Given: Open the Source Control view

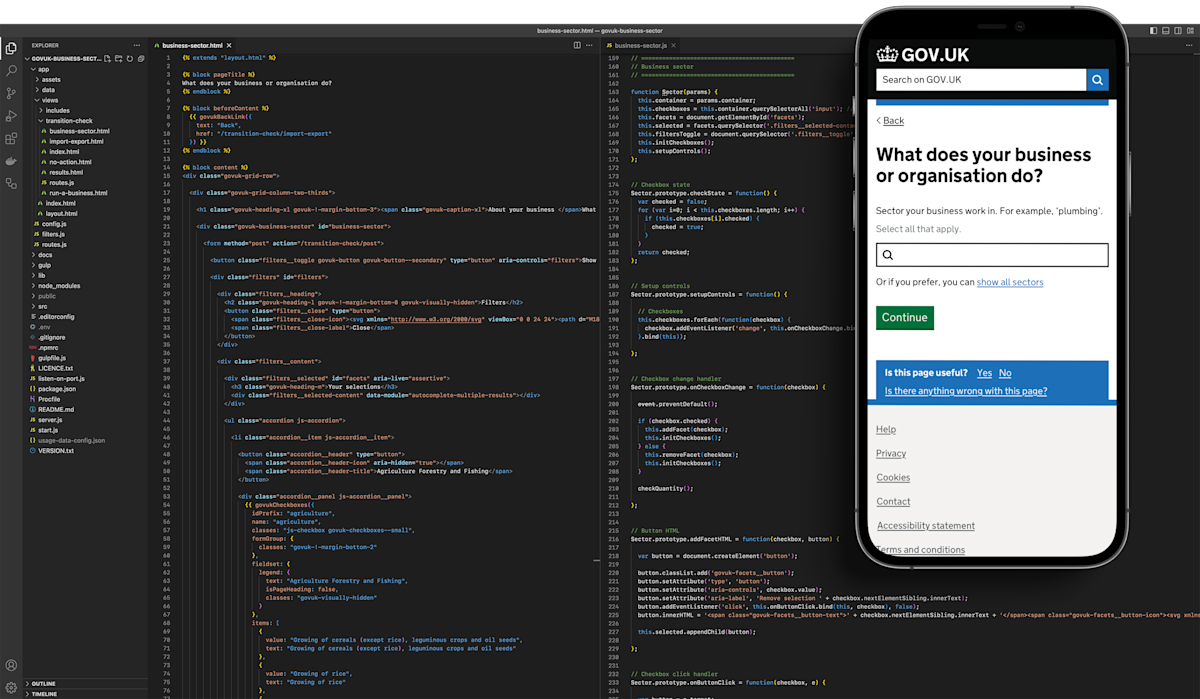Looking at the screenshot, I should 11,93.
